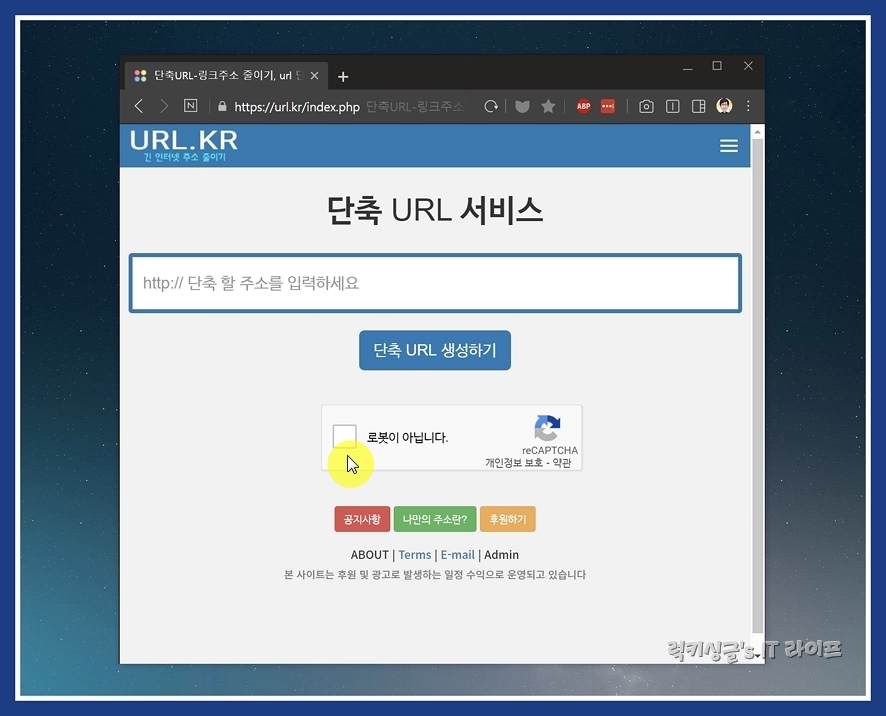Open the Adblock Plus (ABP) extension icon

pyautogui.click(x=584, y=106)
